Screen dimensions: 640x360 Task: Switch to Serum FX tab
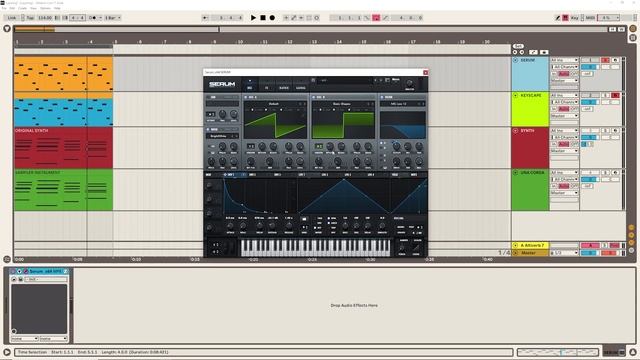[x=266, y=88]
